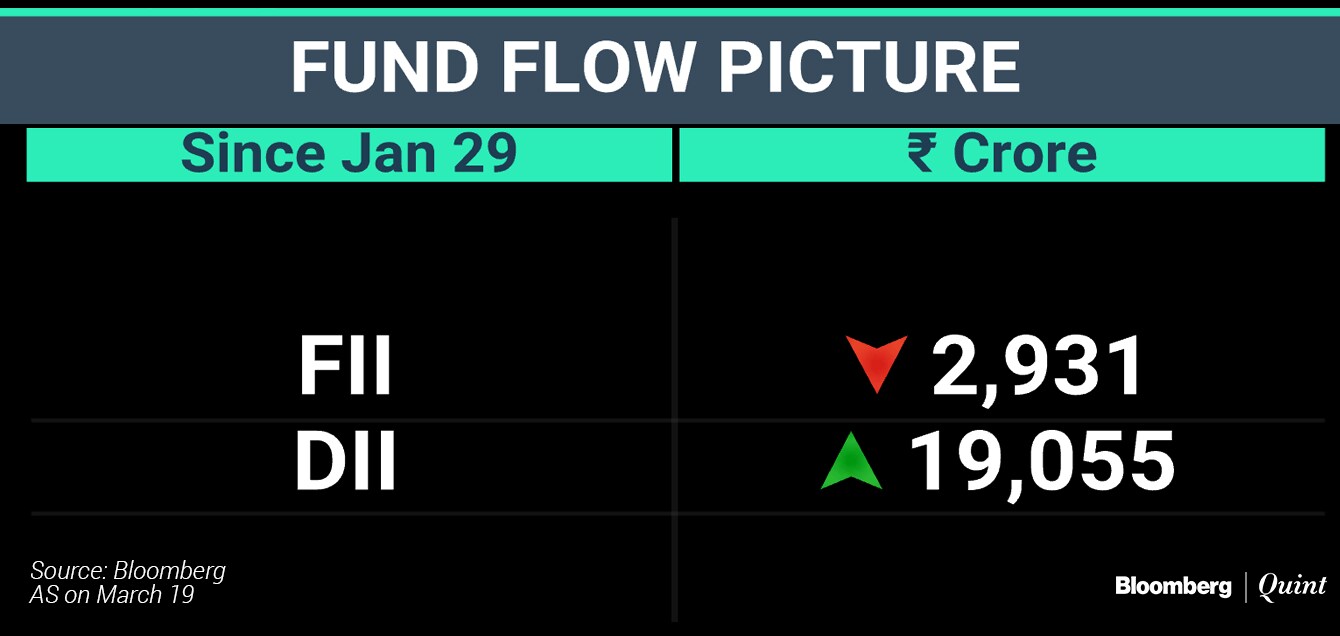Click the Bloomberg logo

1173,587
